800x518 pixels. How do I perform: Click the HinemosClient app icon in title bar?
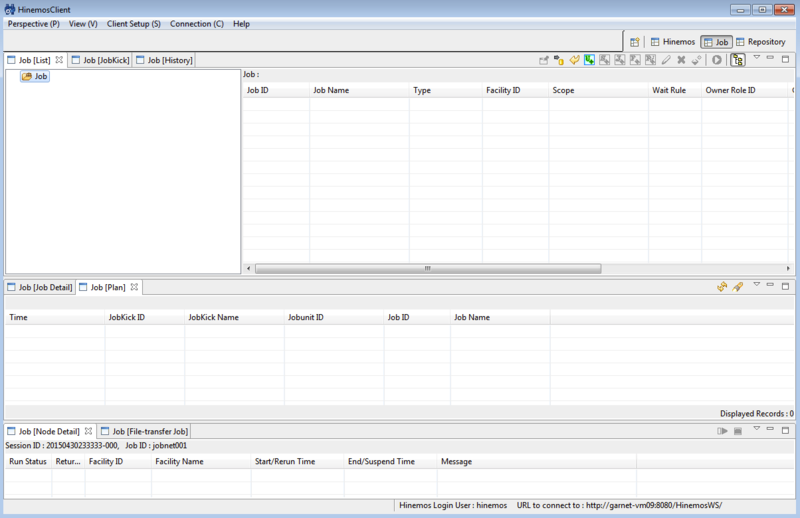click(10, 9)
